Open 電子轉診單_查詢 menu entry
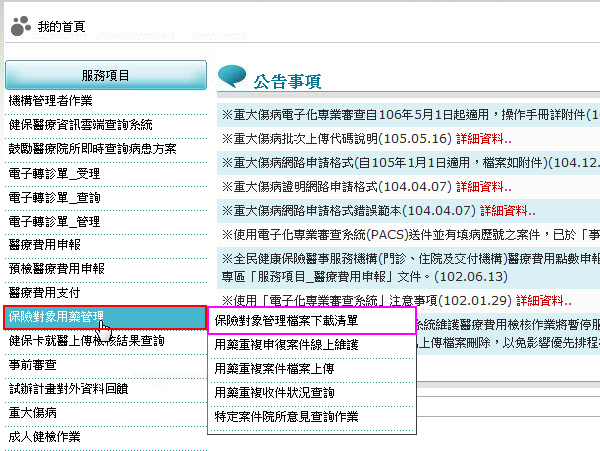The width and height of the screenshot is (600, 451). (x=54, y=197)
